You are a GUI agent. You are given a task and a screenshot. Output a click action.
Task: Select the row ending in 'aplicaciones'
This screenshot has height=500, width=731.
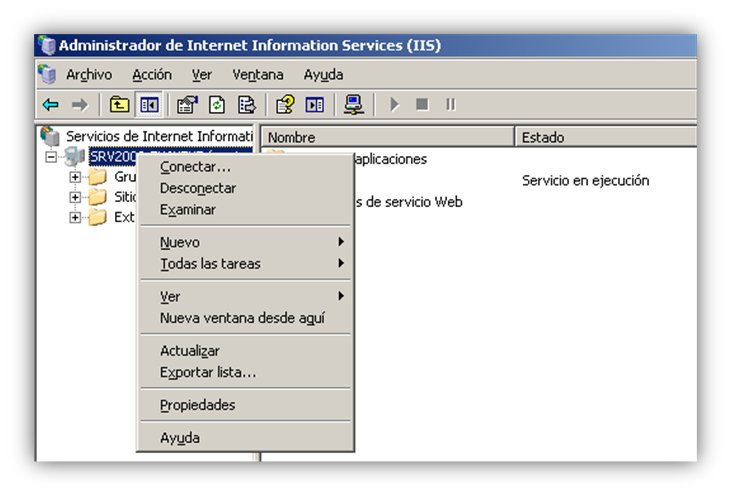[391, 159]
